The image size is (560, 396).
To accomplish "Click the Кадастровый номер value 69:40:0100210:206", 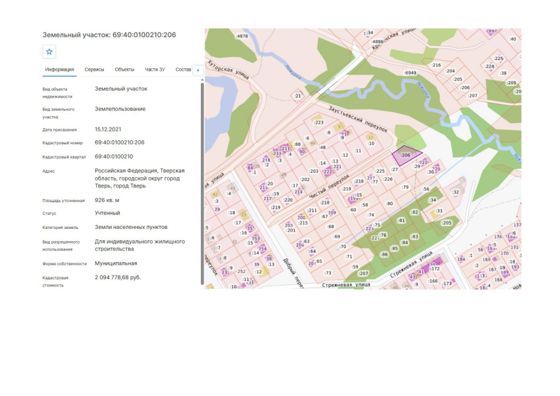I will [x=120, y=142].
